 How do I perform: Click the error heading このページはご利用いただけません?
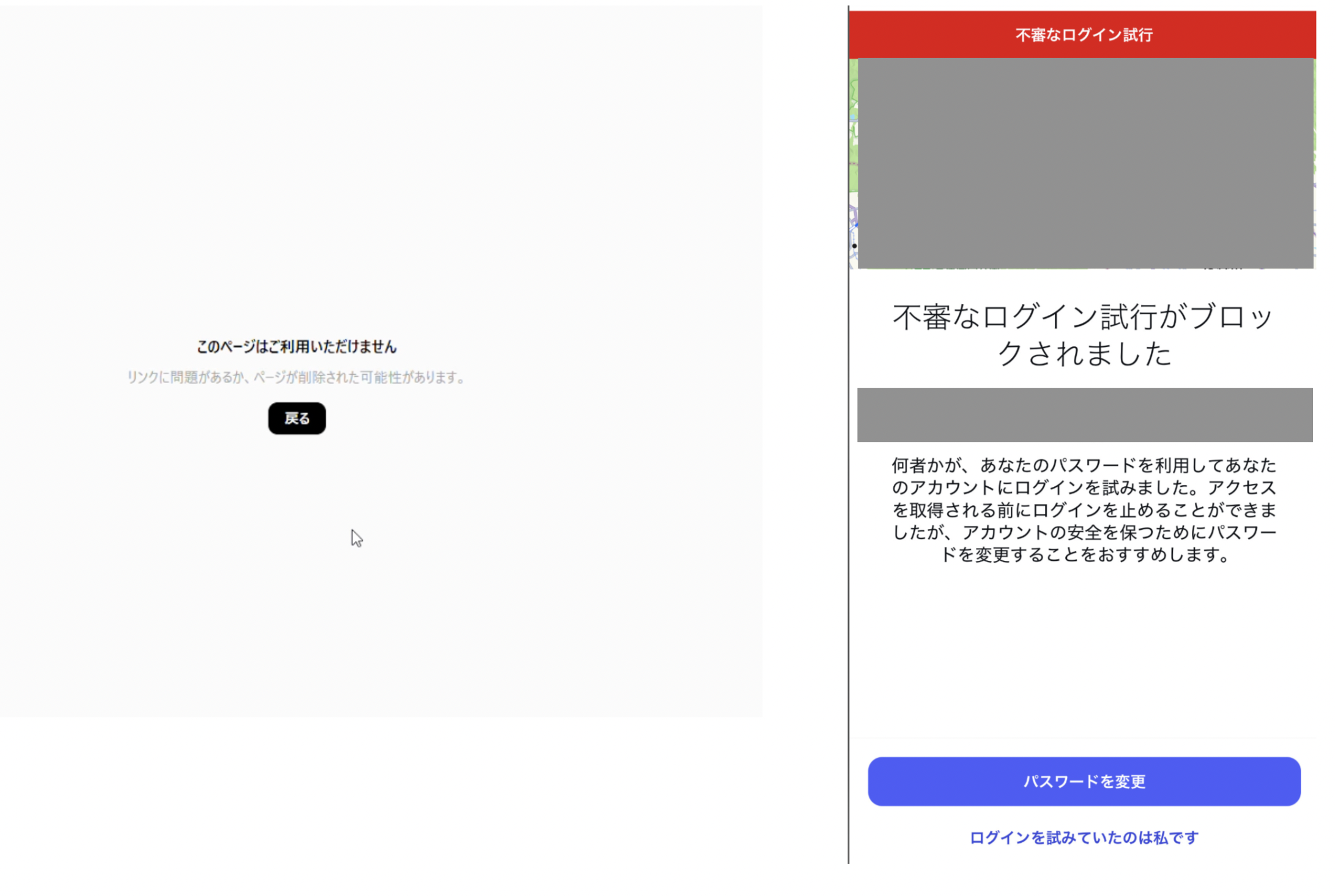tap(296, 347)
